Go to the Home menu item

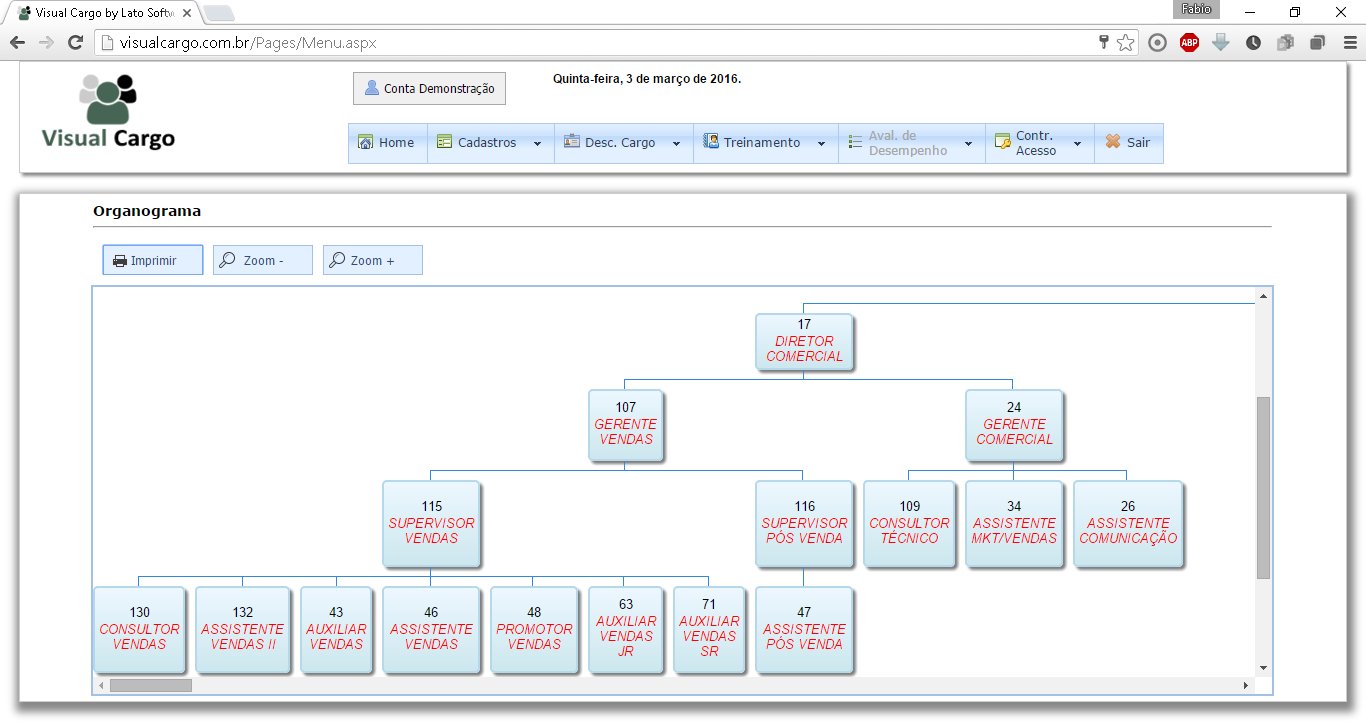pyautogui.click(x=388, y=143)
